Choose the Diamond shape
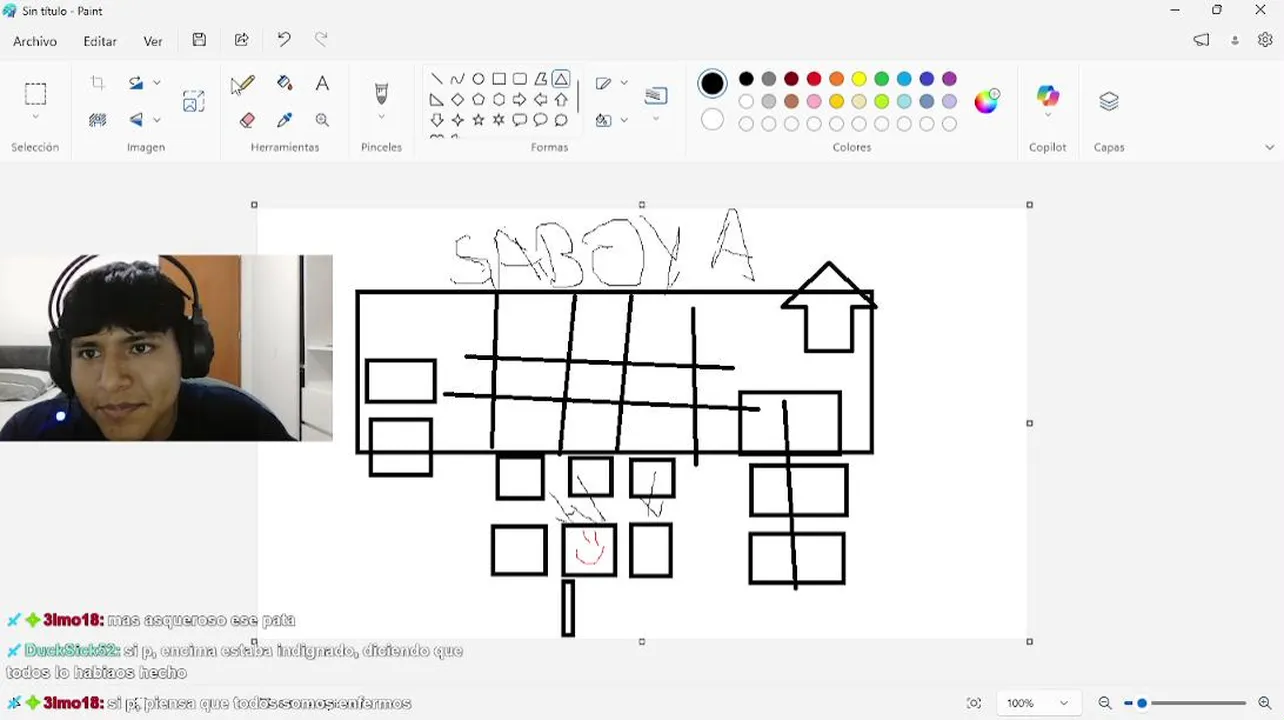The width and height of the screenshot is (1284, 720). (457, 100)
